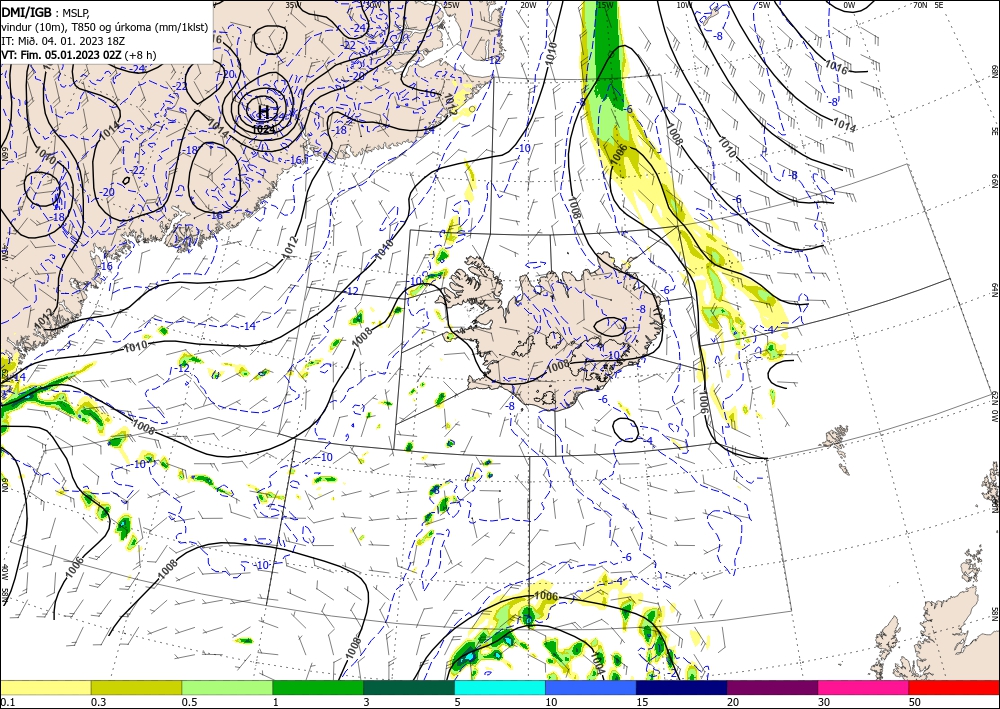Select the red 50+ legend color band
This screenshot has width=1000, height=709.
pos(954,687)
